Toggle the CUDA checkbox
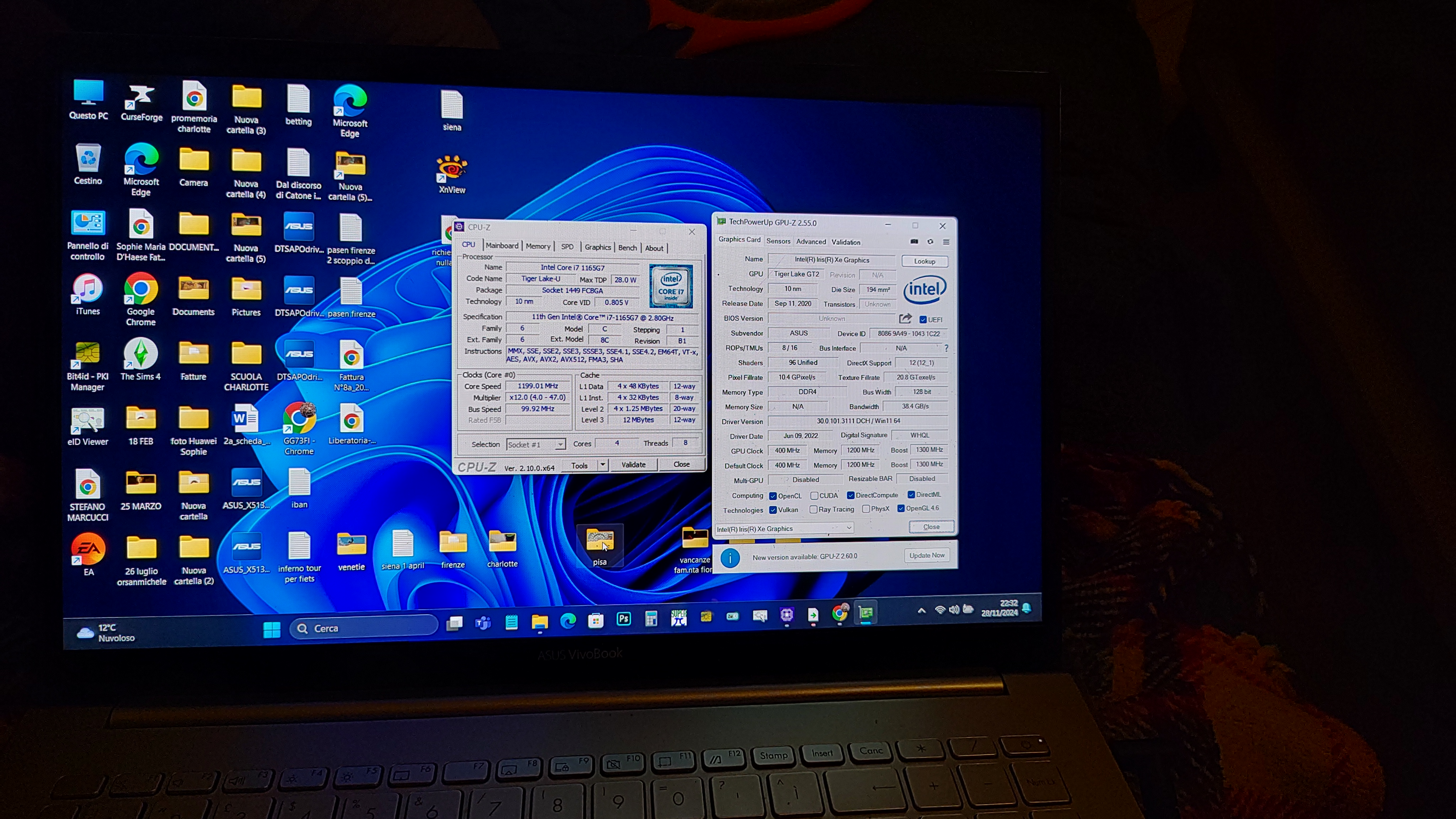 (x=814, y=496)
